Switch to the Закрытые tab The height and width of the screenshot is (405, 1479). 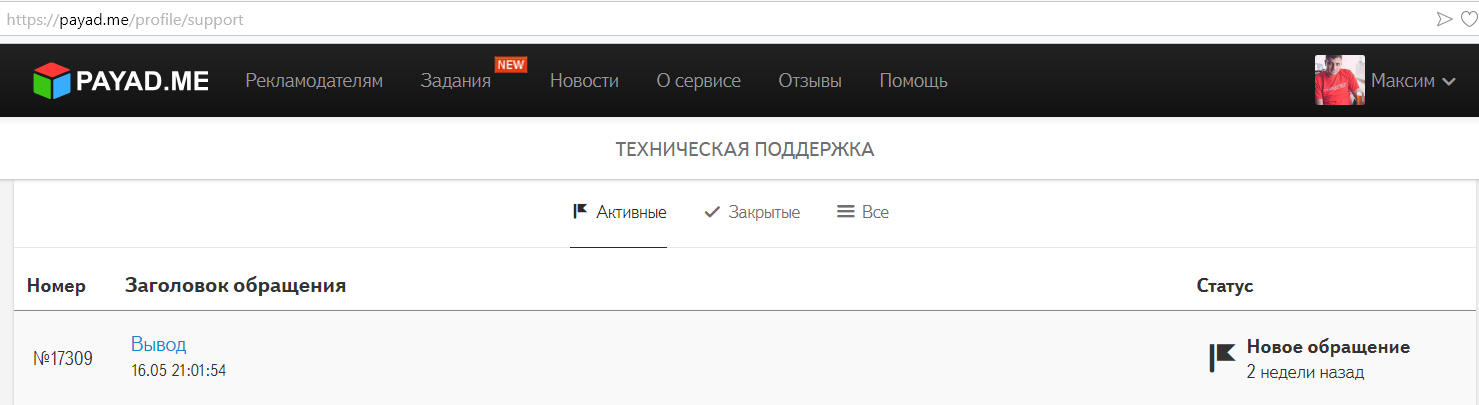click(x=752, y=212)
